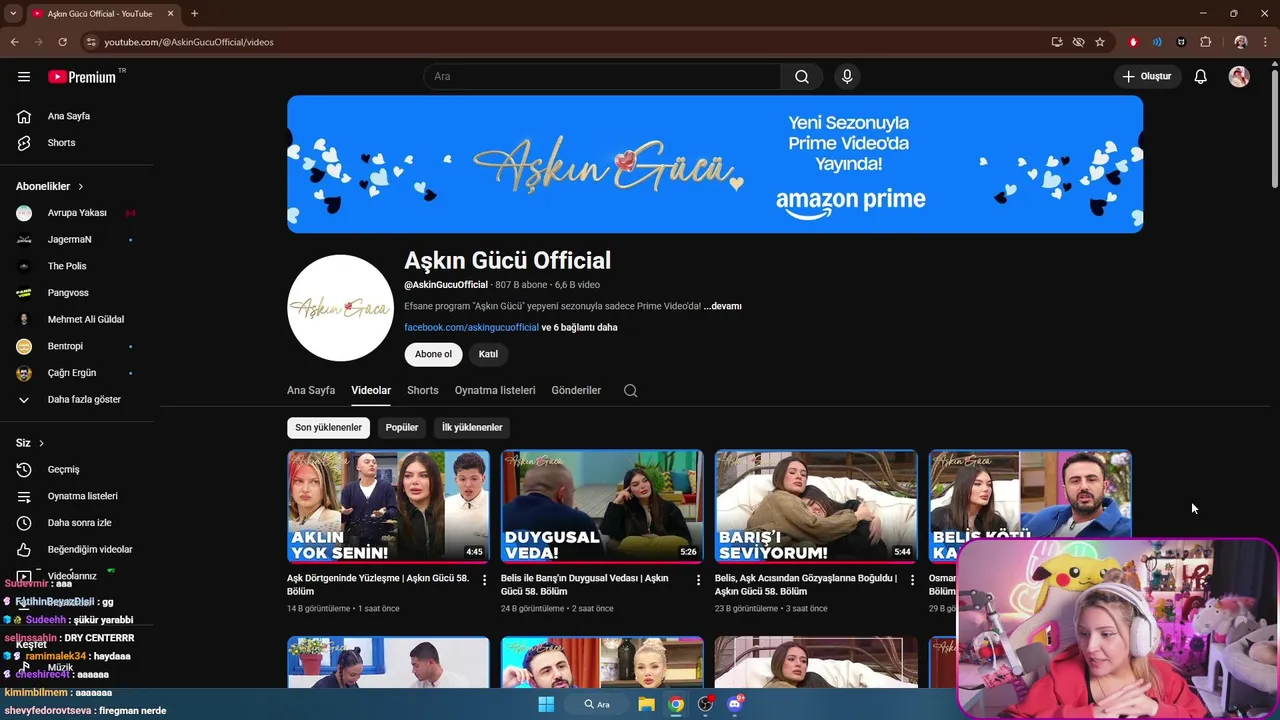The height and width of the screenshot is (720, 1280).
Task: Start voice search with the microphone
Action: (847, 77)
